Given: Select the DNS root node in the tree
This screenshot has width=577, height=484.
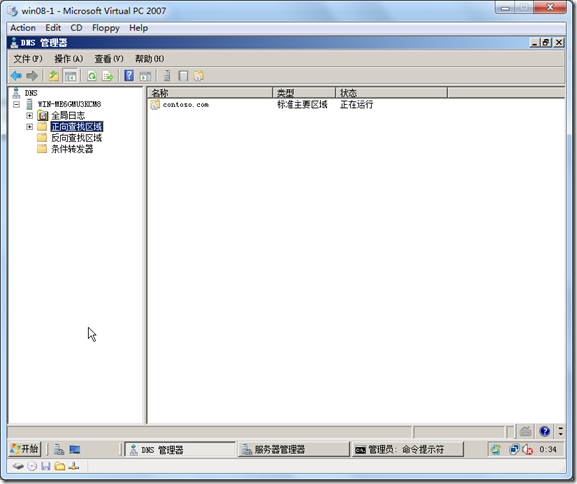Looking at the screenshot, I should coord(31,93).
